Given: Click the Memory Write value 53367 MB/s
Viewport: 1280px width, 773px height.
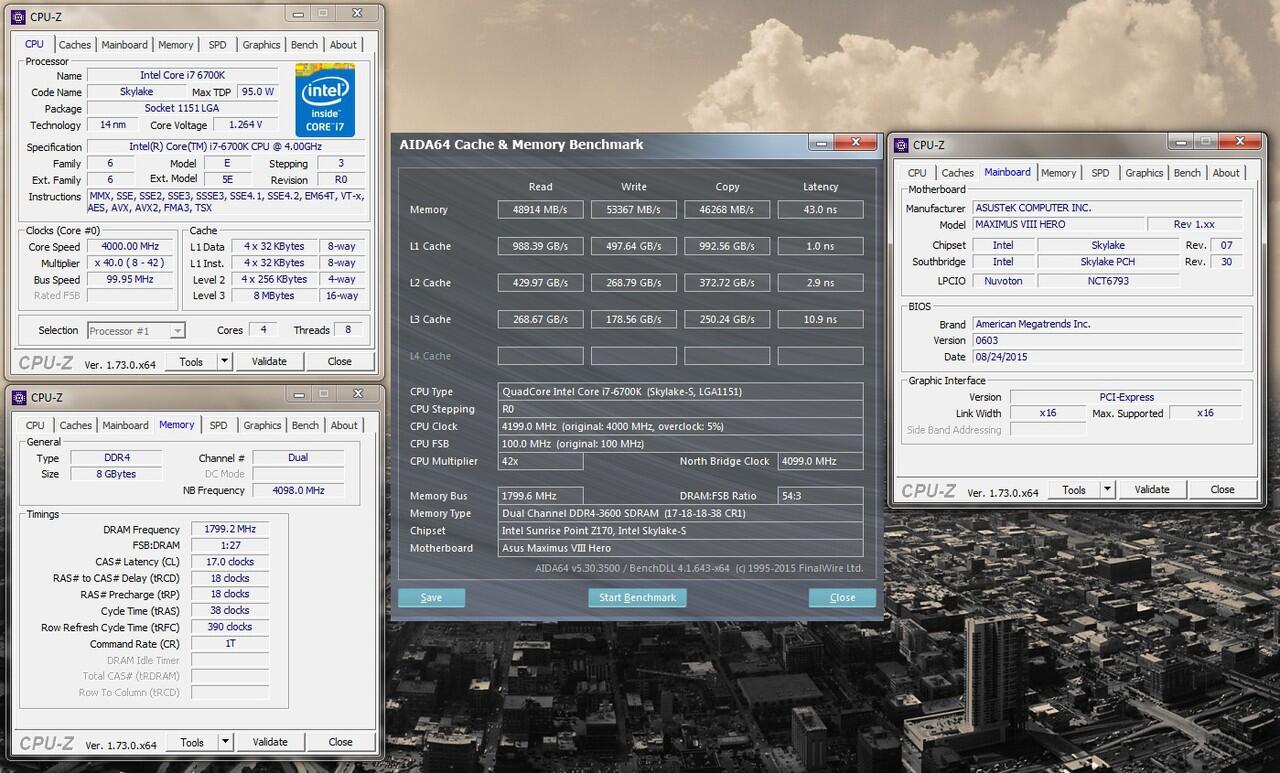Looking at the screenshot, I should (x=633, y=210).
